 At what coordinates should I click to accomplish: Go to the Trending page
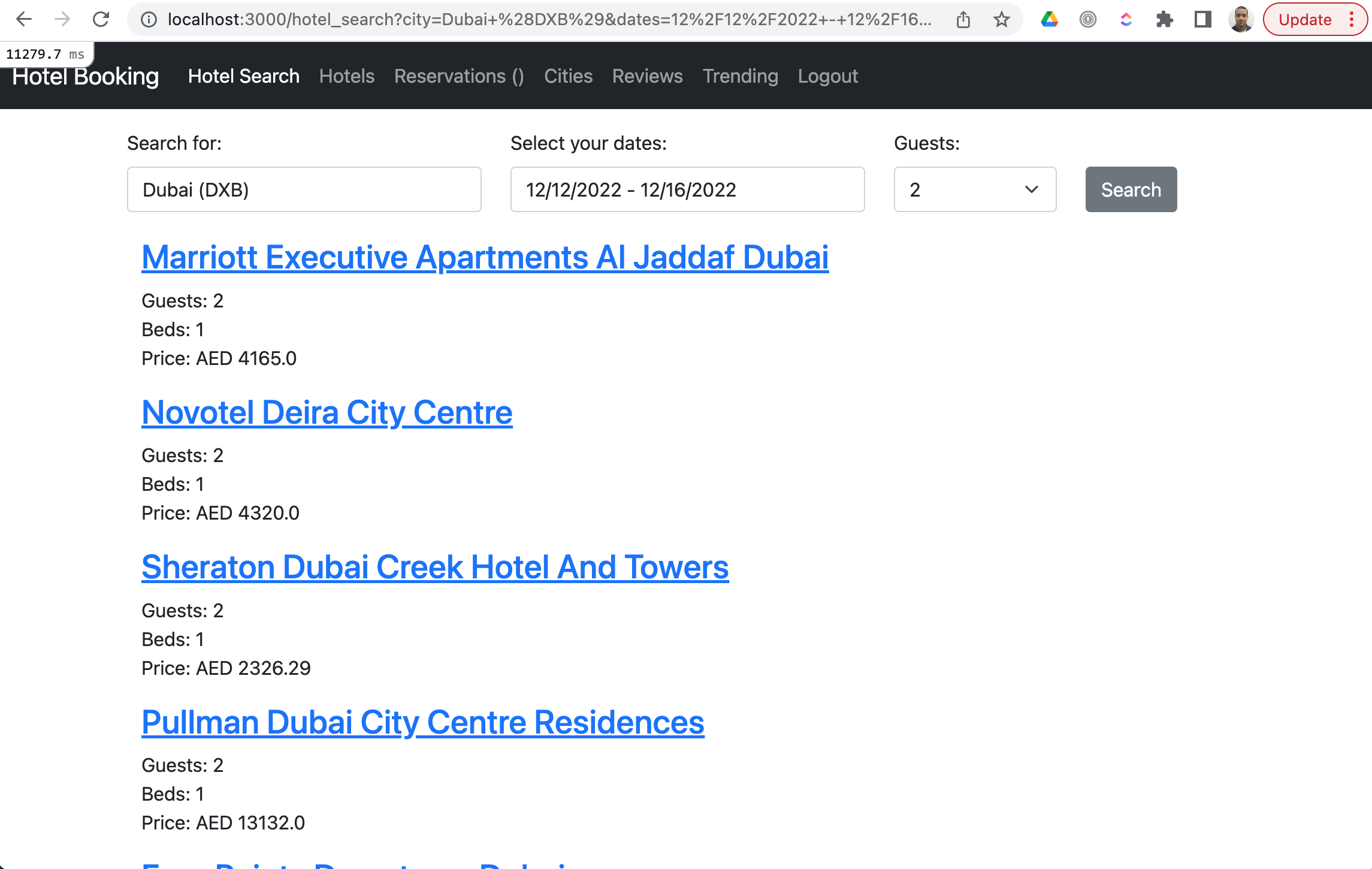[740, 76]
